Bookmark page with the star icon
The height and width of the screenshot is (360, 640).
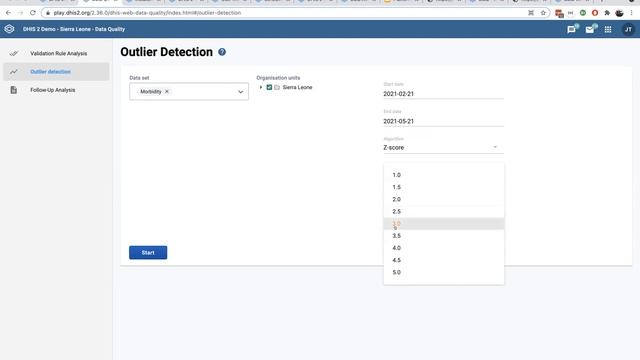click(543, 13)
